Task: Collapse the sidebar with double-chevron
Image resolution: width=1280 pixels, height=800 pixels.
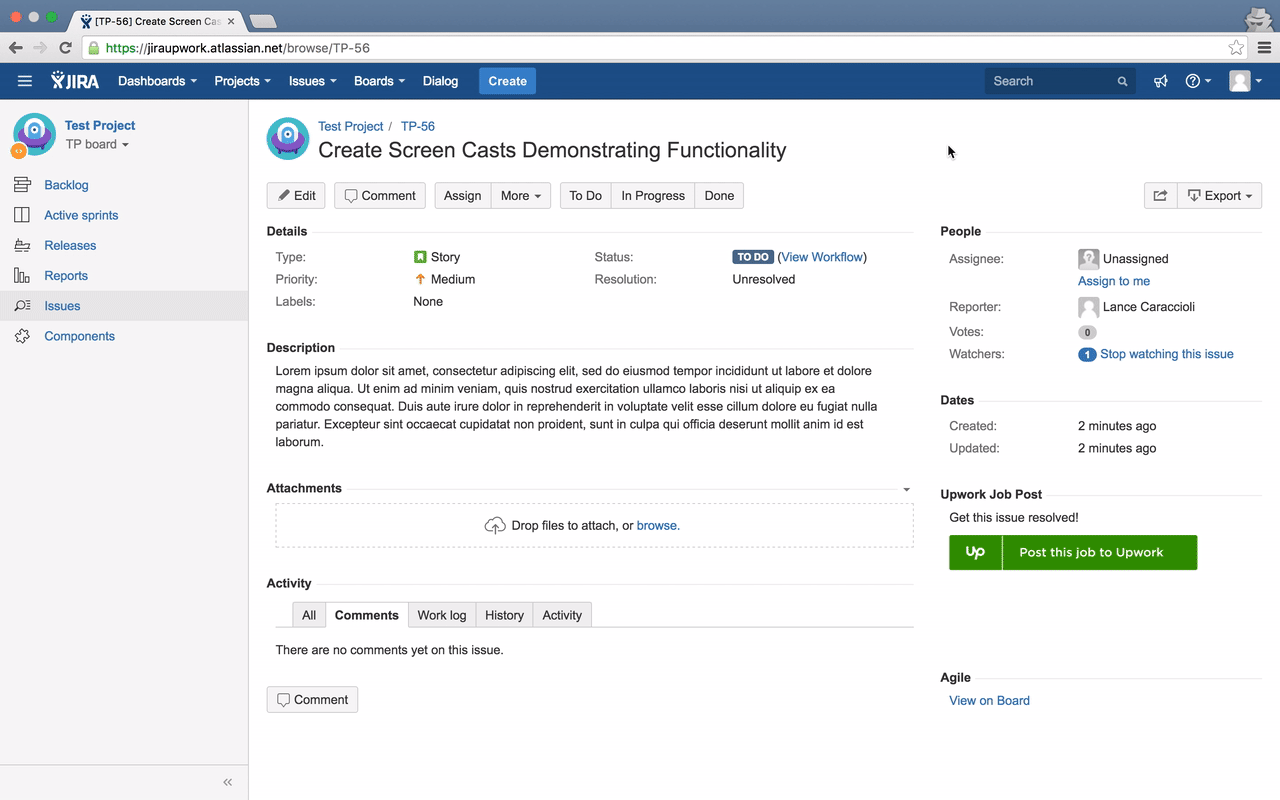Action: (x=228, y=782)
